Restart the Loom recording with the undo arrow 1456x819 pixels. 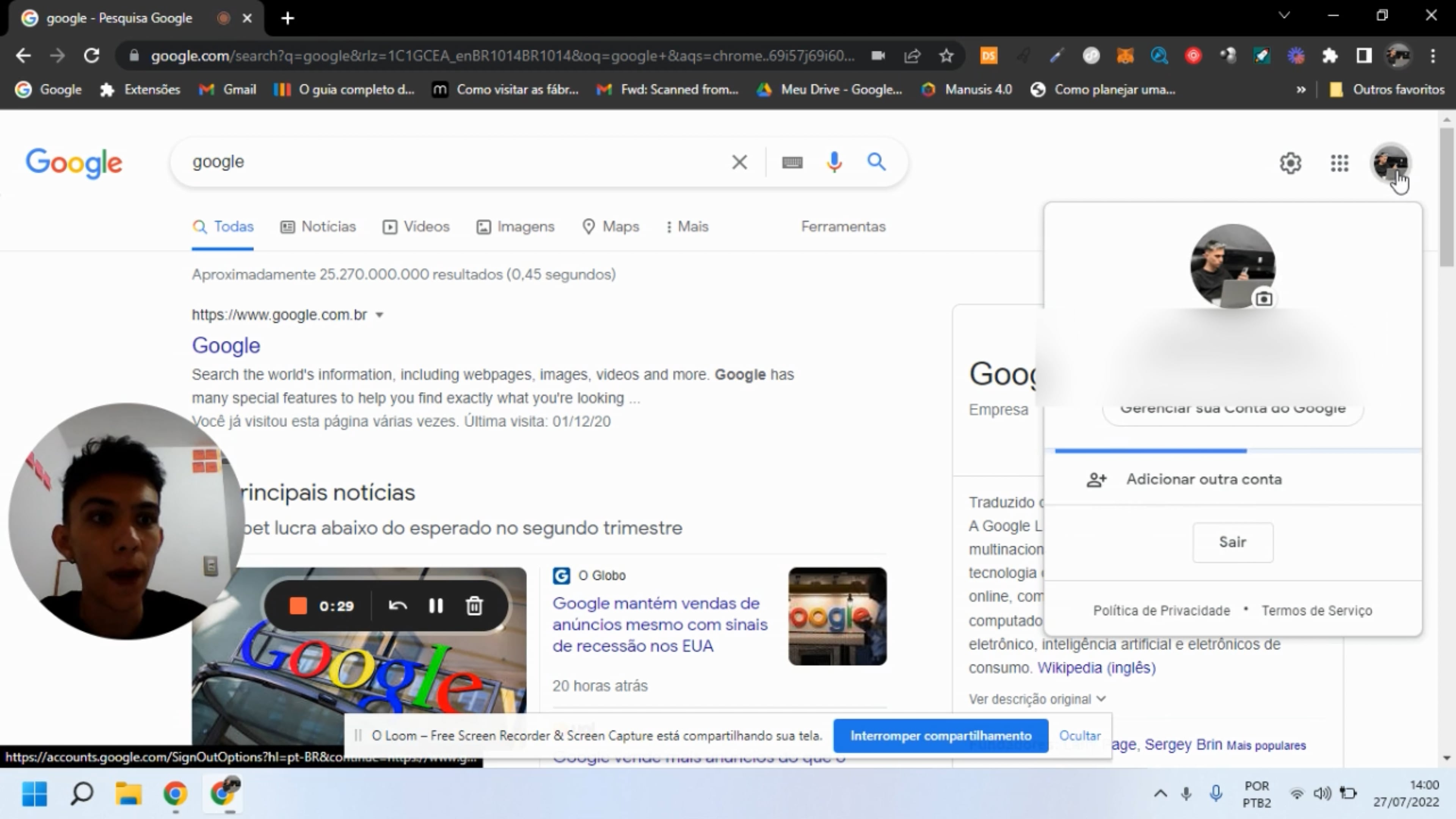click(398, 606)
